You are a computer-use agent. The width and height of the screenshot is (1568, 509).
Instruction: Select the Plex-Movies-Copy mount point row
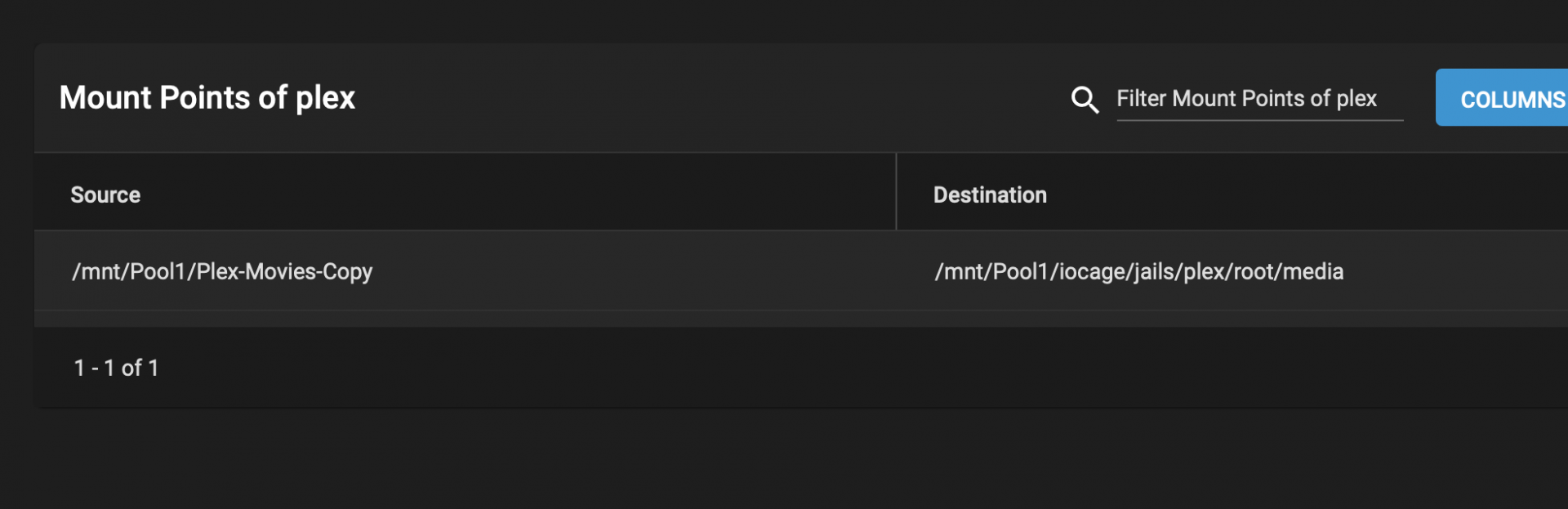[x=801, y=270]
